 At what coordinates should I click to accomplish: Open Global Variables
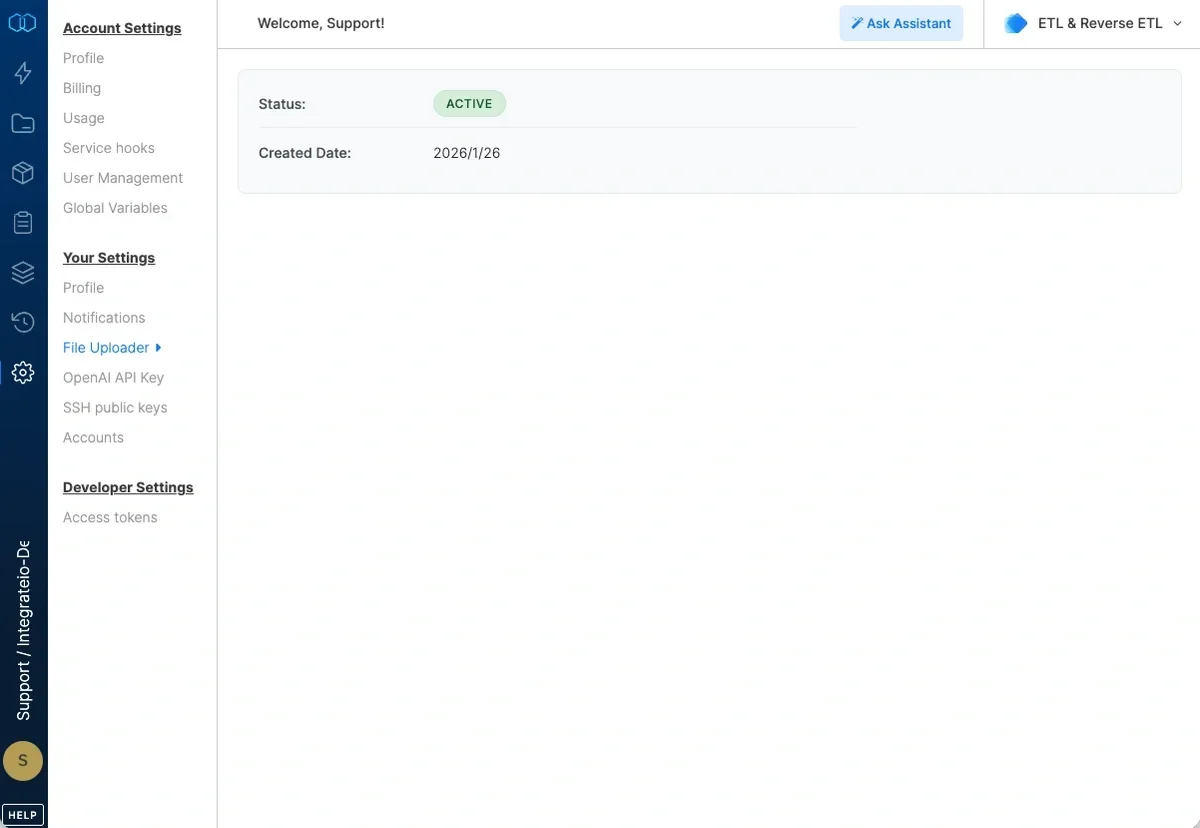pyautogui.click(x=115, y=208)
